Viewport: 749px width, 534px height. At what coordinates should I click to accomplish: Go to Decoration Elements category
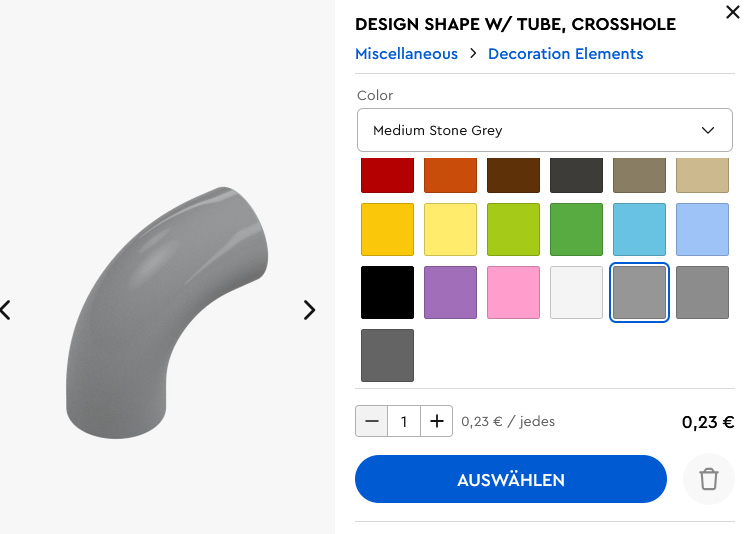click(x=566, y=54)
